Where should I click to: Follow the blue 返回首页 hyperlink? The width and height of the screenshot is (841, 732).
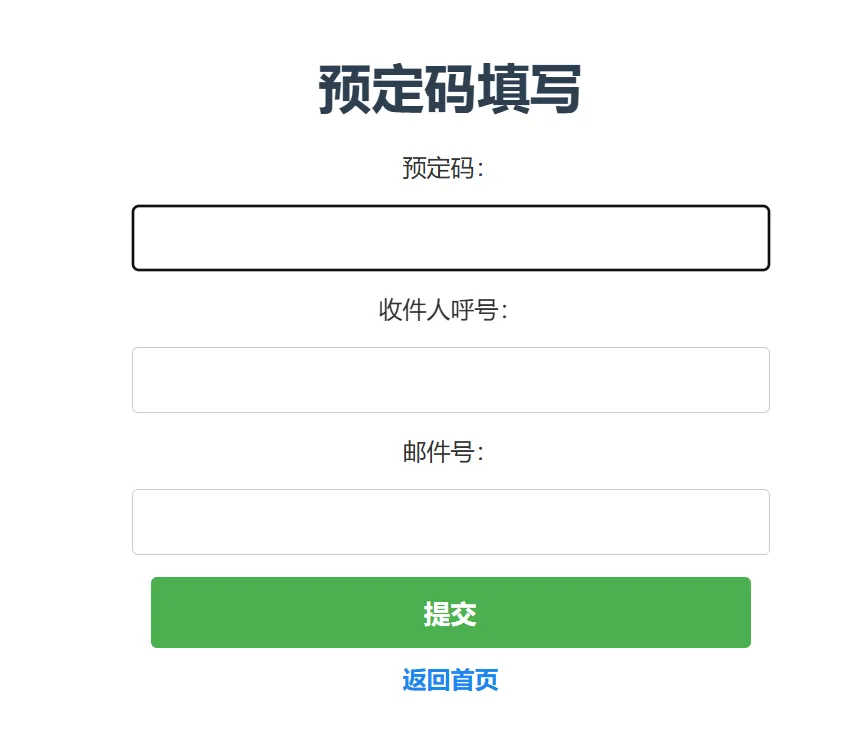(450, 681)
